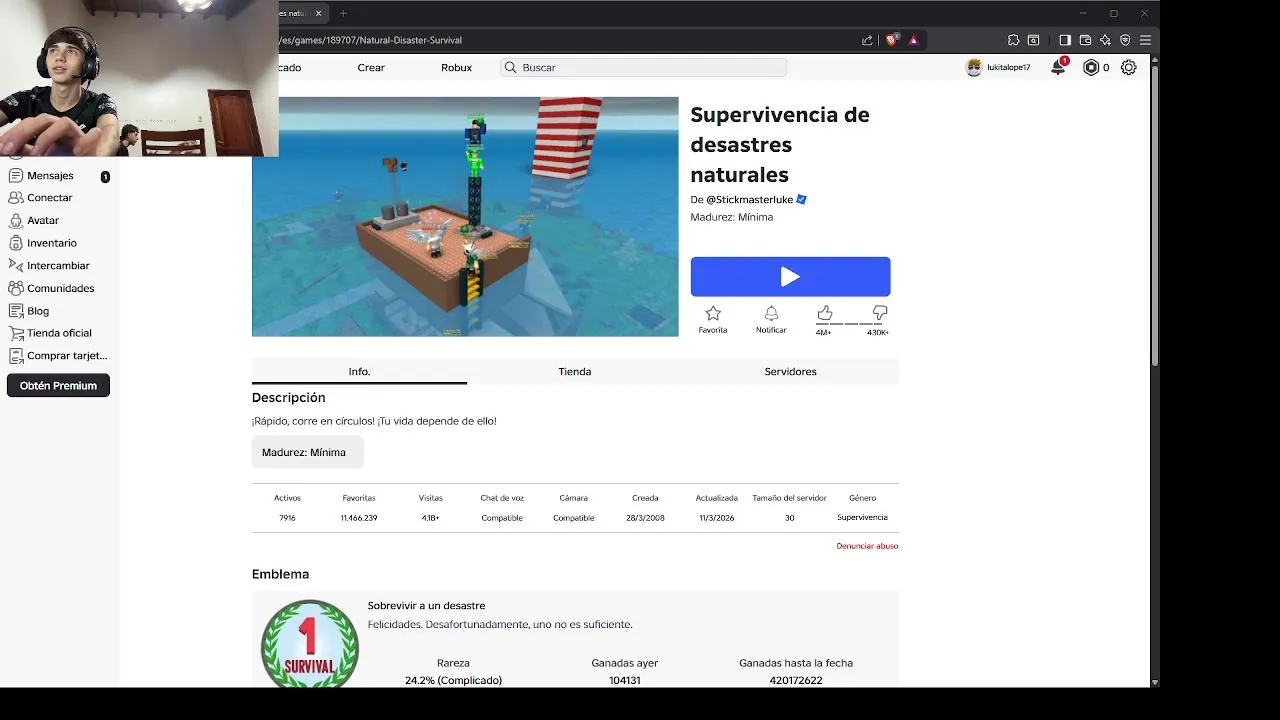Click the tab search icon in toolbar
The image size is (1280, 720).
coord(1033,40)
